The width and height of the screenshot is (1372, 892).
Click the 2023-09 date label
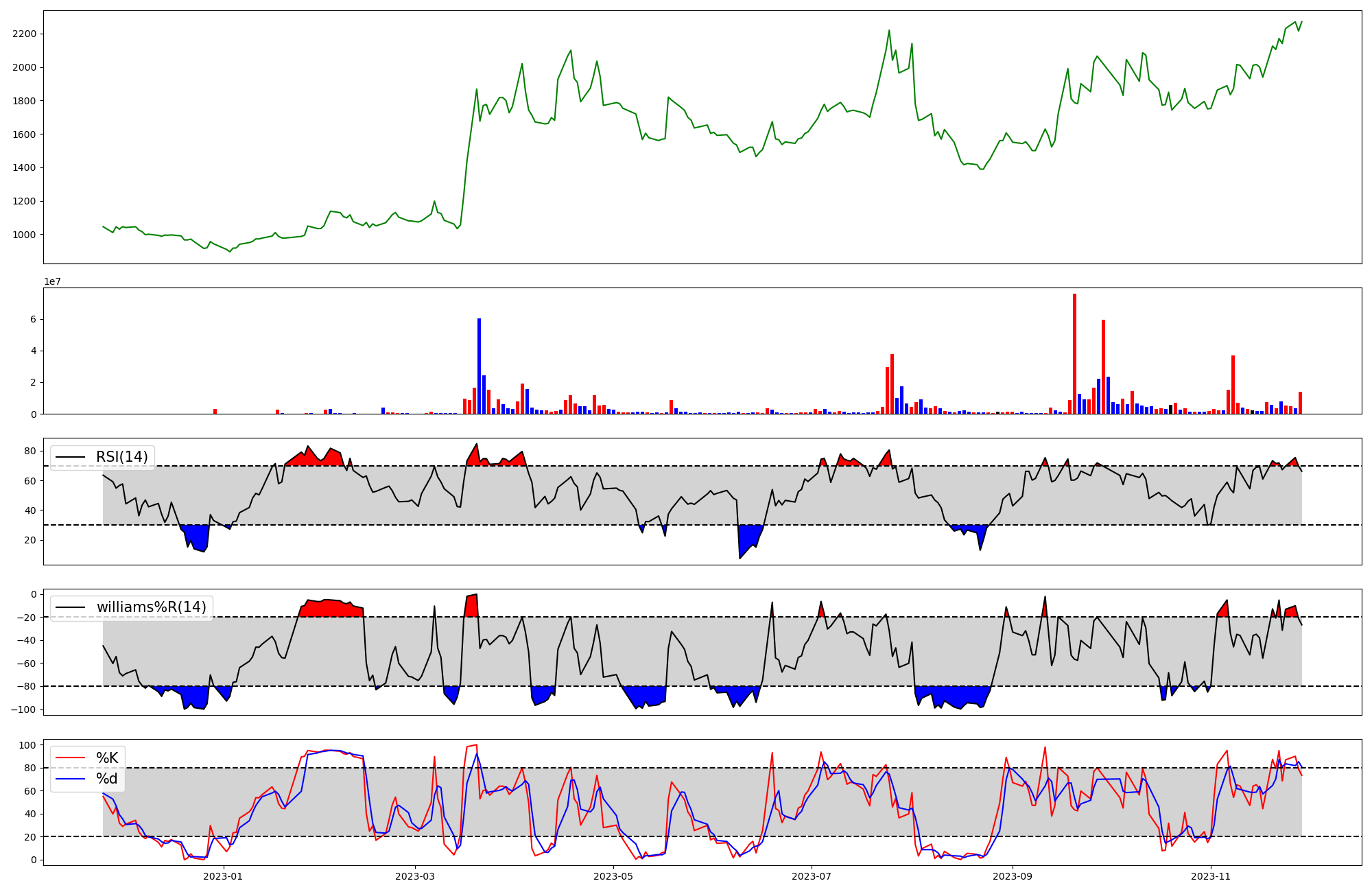point(1013,876)
